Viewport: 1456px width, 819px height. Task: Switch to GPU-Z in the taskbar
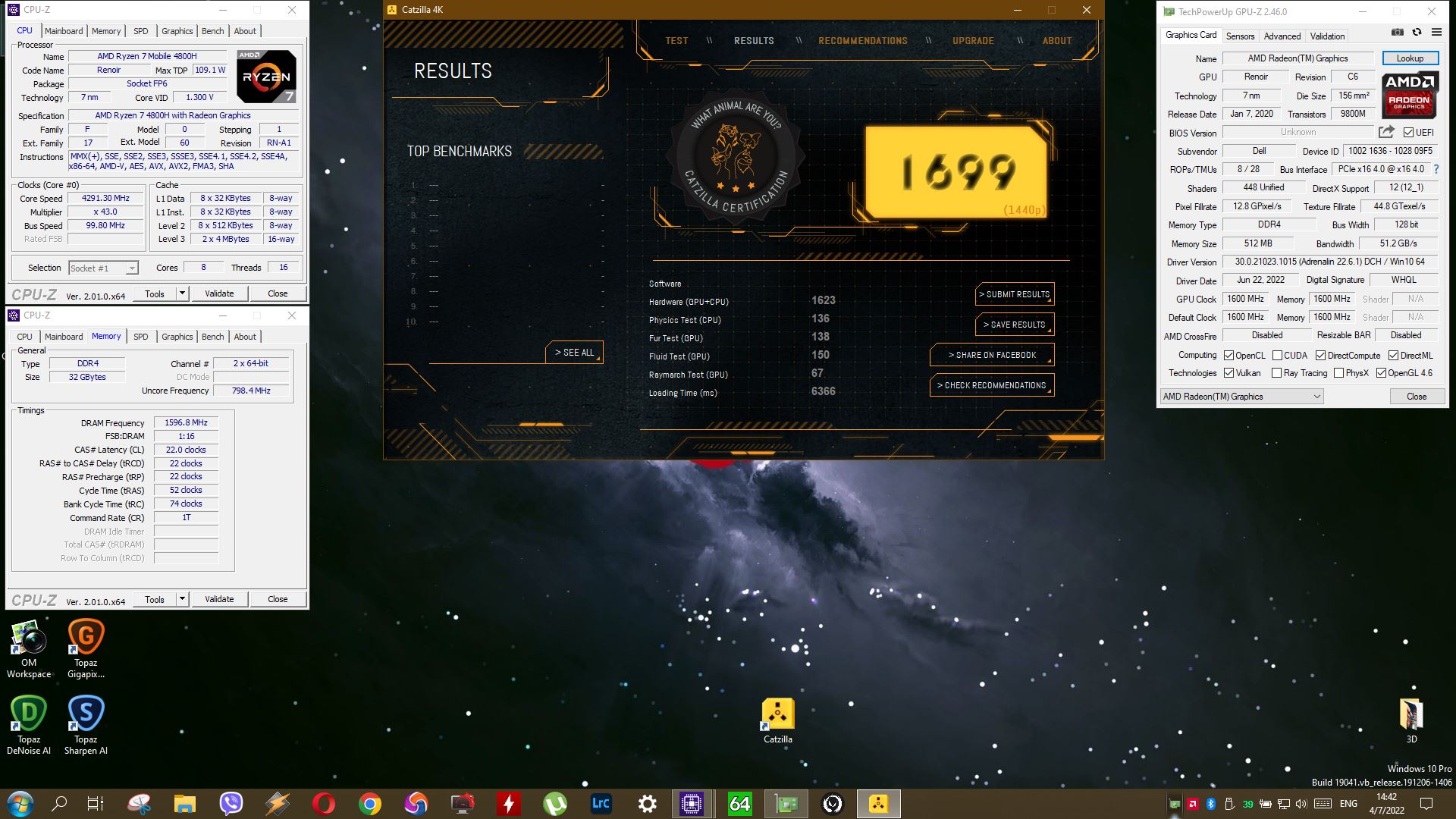click(x=786, y=804)
